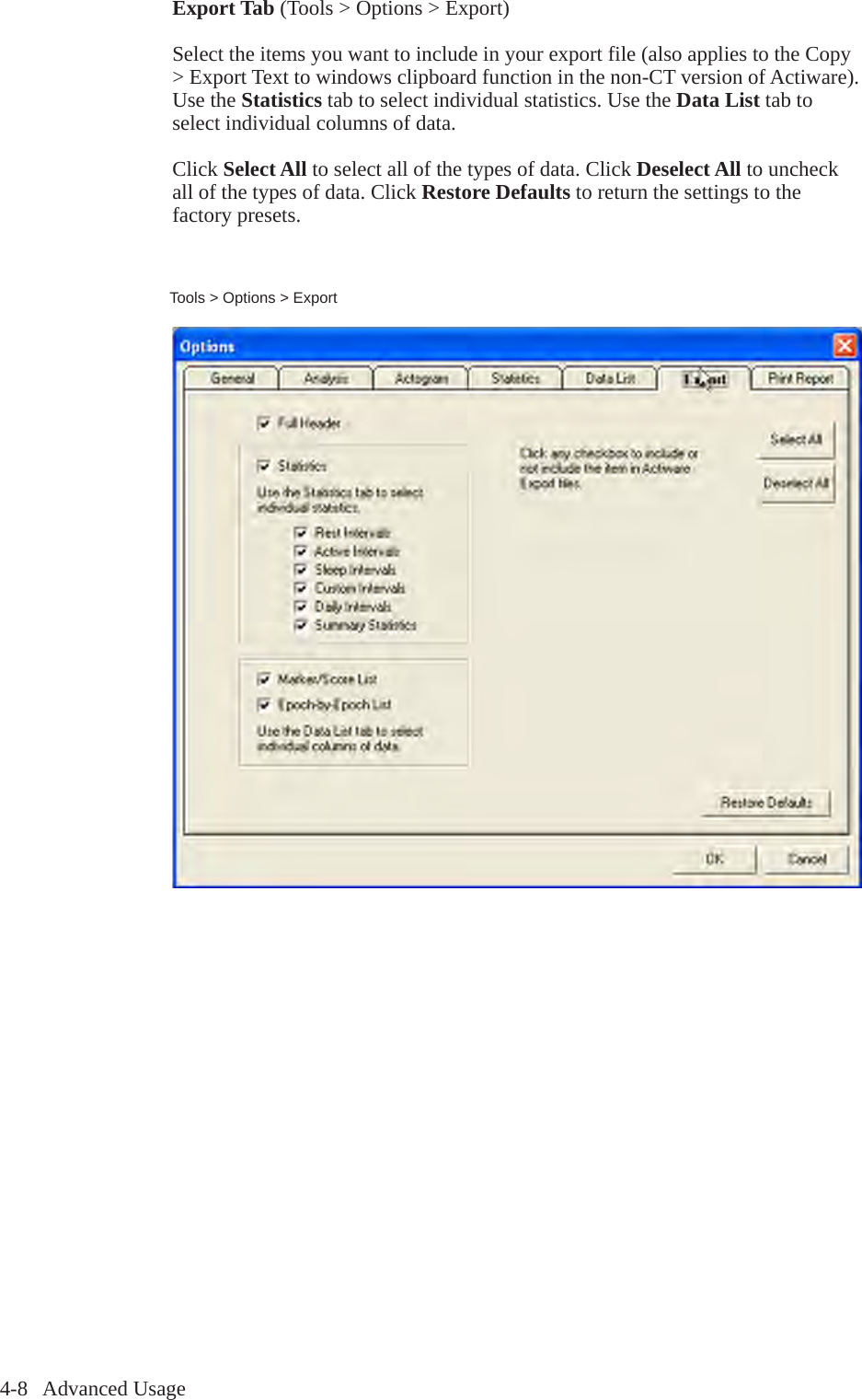This screenshot has height=1400, width=862.
Task: Toggle Custom Intervals checkbox
Action: [x=300, y=588]
